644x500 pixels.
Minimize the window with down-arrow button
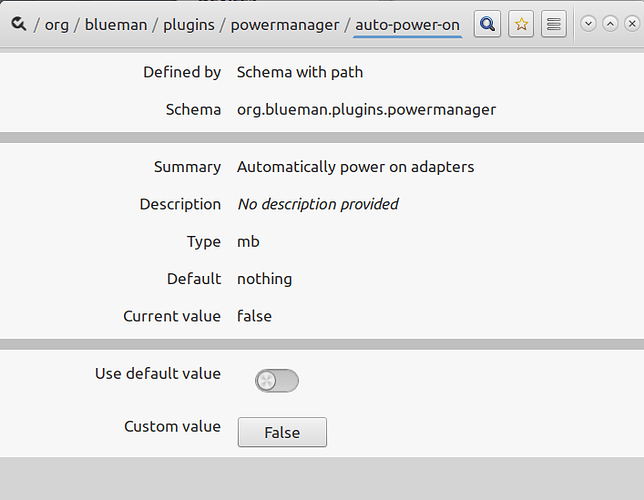click(588, 24)
